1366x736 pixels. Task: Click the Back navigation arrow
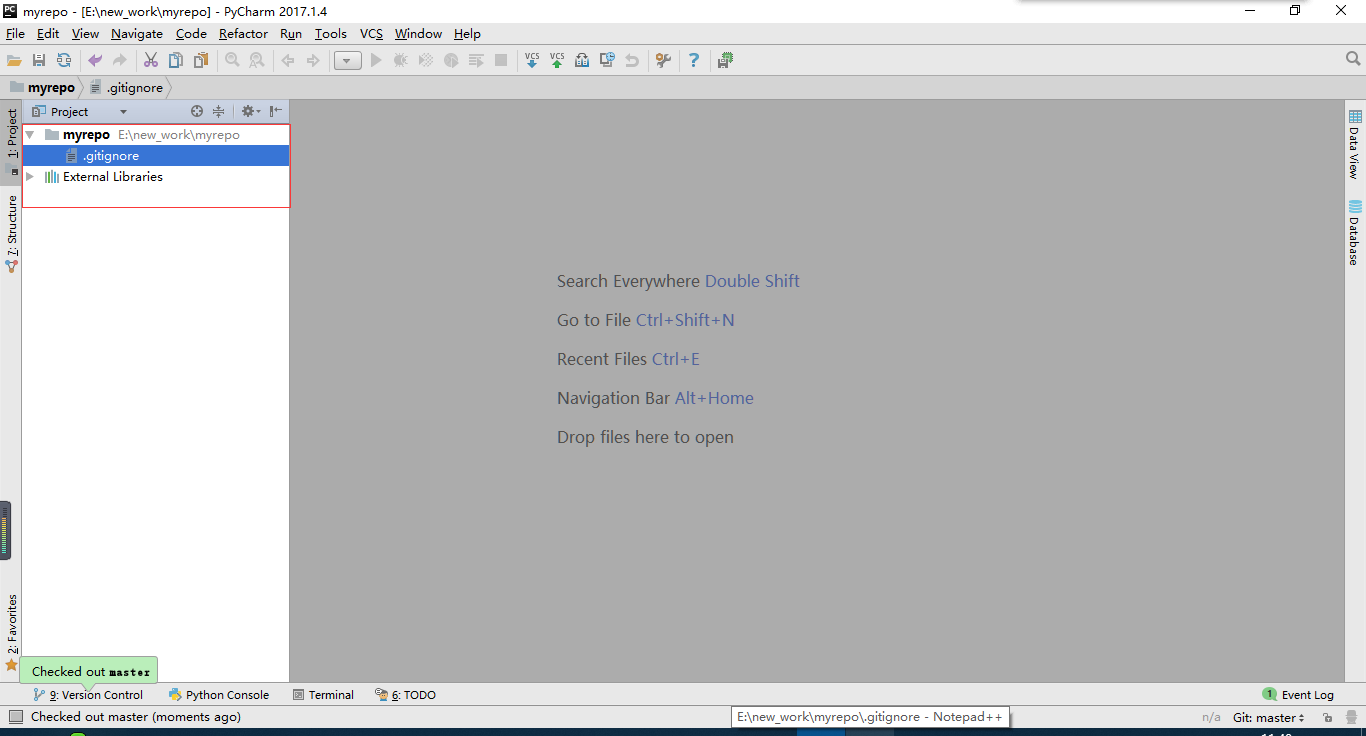(288, 61)
